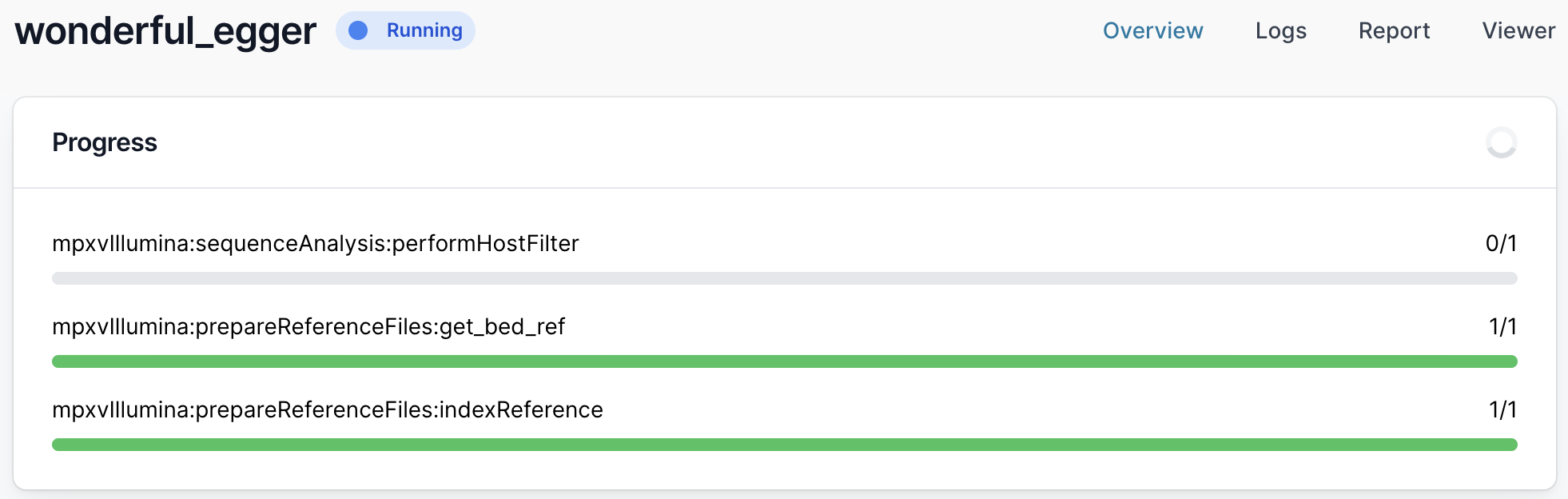Go to the Viewer tab

pos(1518,30)
